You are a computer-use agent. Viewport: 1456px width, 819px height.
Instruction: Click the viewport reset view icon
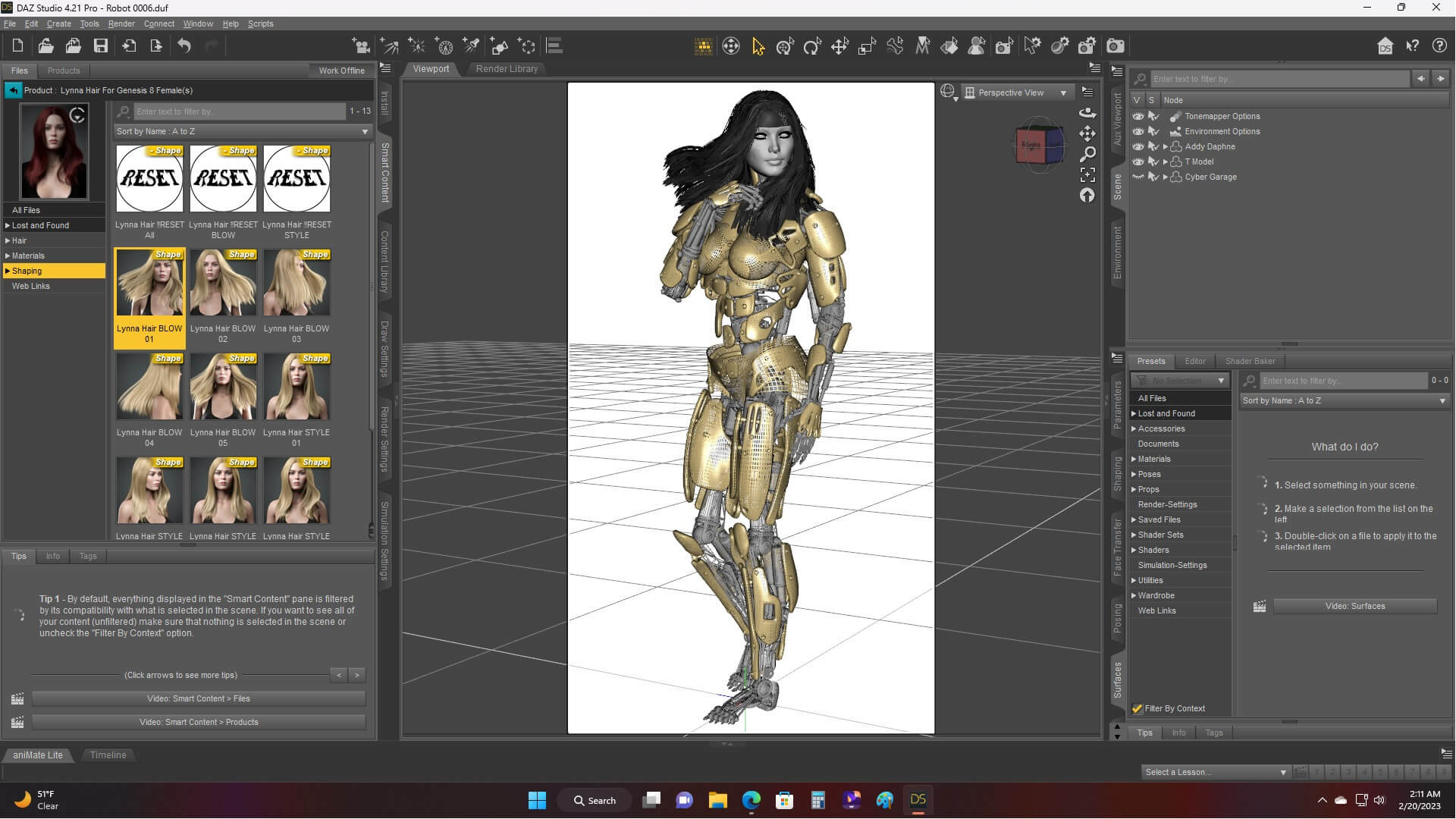coord(1087,195)
